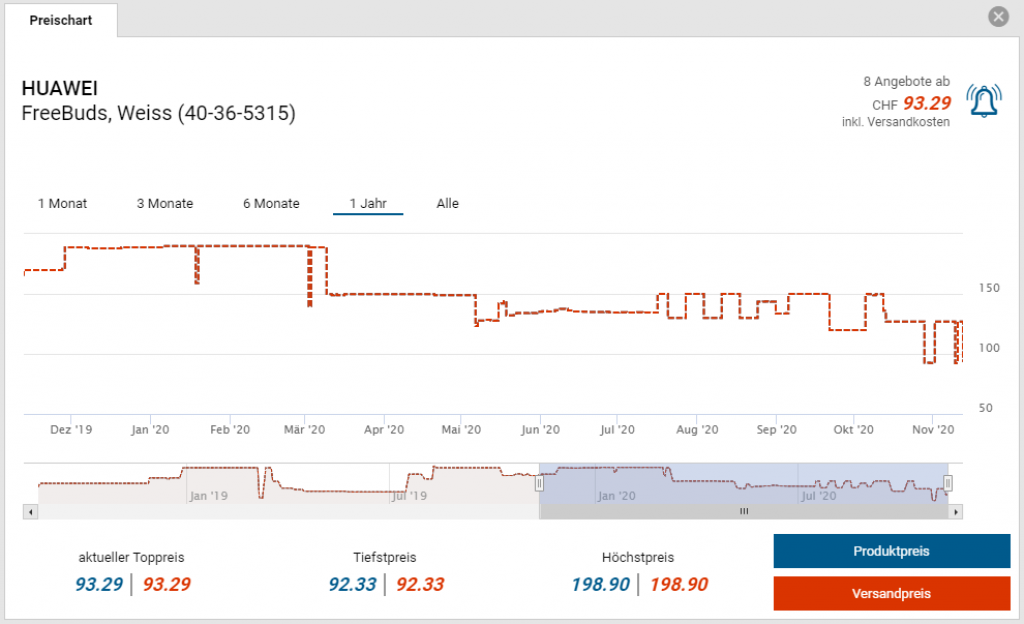Click the scrollbar thumb grip
1024x624 pixels.
coord(743,512)
